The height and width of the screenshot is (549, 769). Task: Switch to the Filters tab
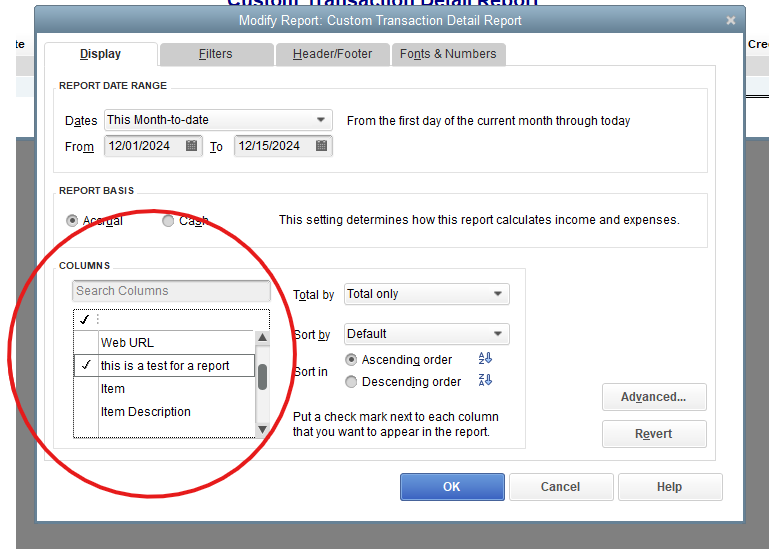pos(216,54)
